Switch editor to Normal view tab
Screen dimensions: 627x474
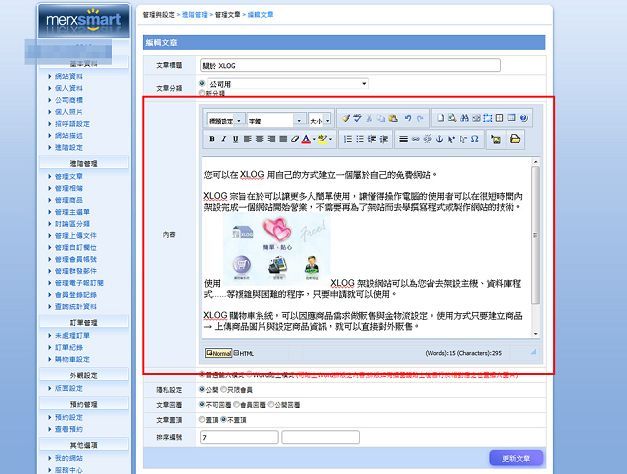(x=218, y=353)
